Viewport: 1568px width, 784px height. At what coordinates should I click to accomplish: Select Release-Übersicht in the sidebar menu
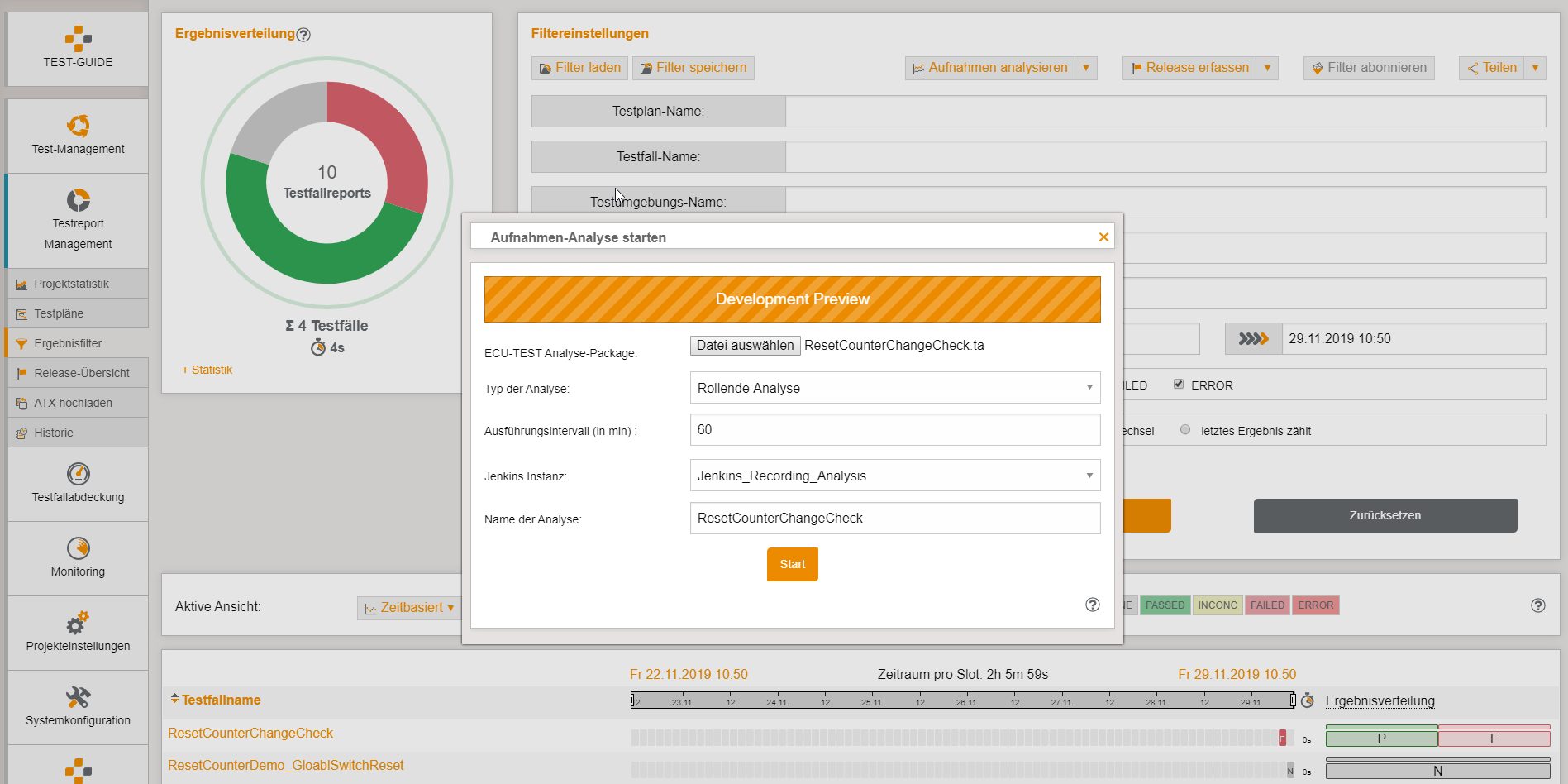[81, 373]
